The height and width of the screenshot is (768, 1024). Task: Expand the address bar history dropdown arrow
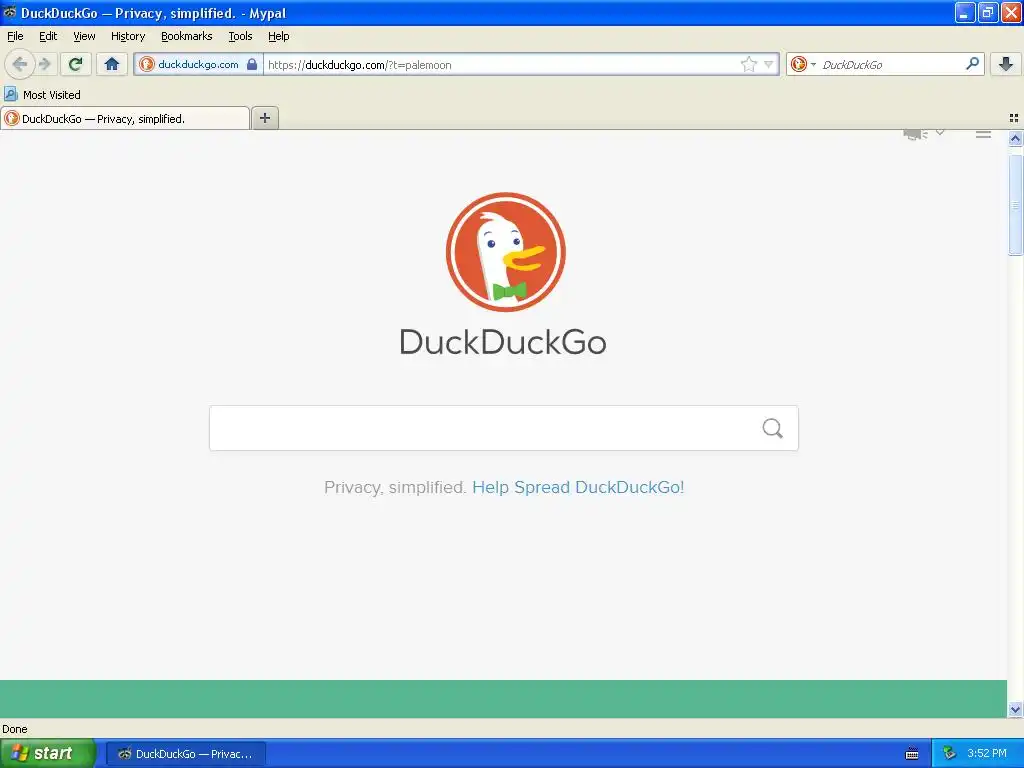click(769, 64)
